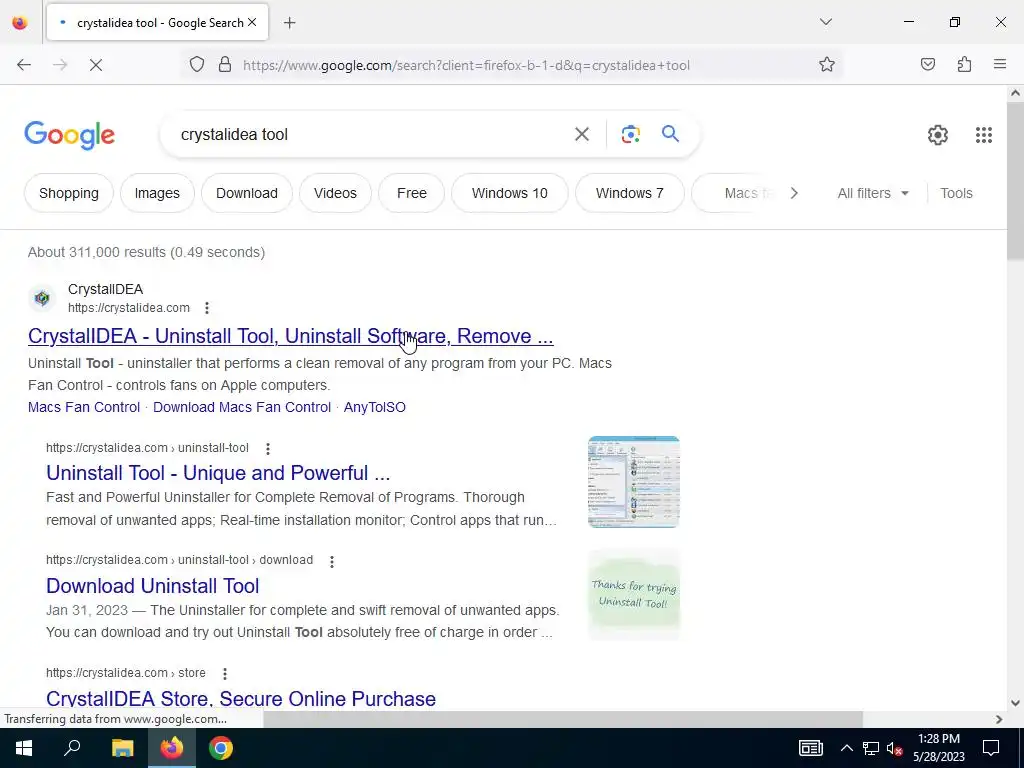
Task: Open search Tools
Action: (x=956, y=193)
